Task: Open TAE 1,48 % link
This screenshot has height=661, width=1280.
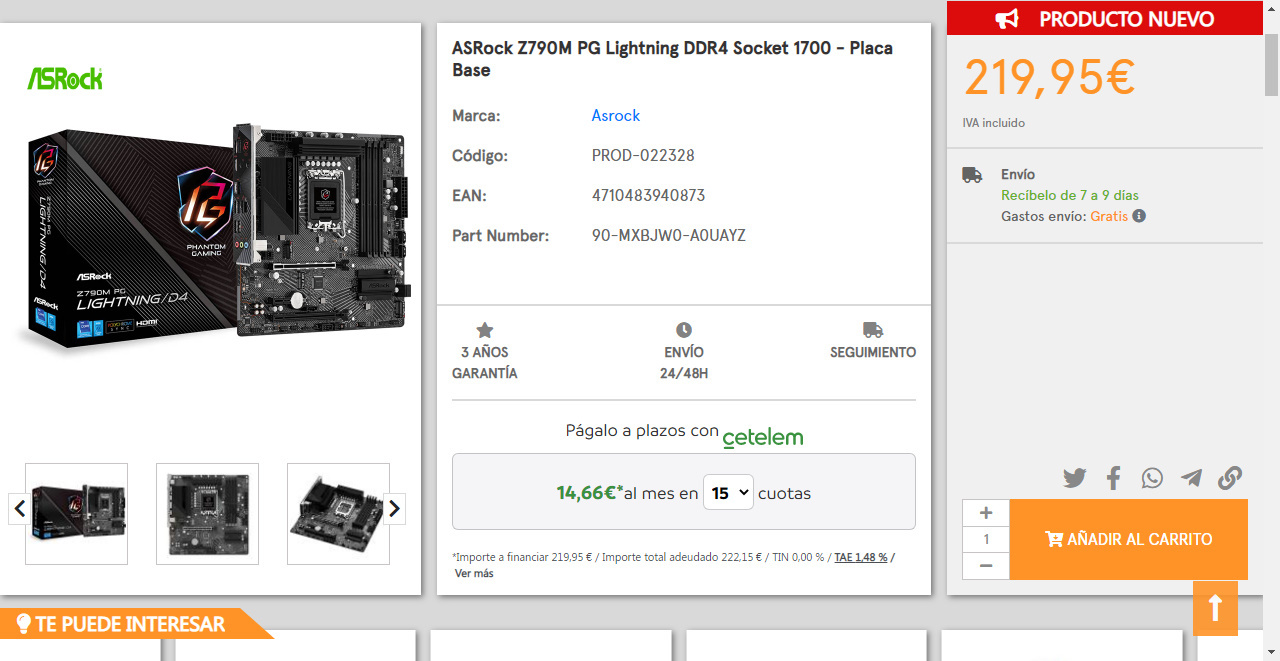Action: (x=861, y=557)
